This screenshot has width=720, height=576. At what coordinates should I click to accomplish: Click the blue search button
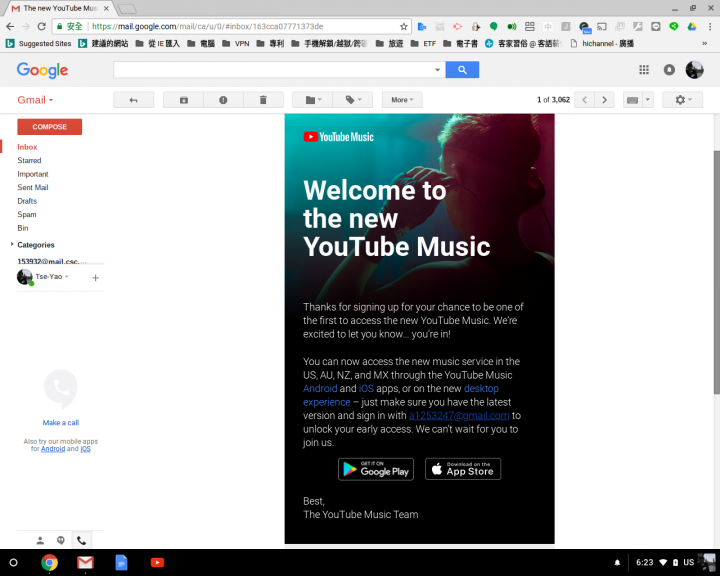462,70
